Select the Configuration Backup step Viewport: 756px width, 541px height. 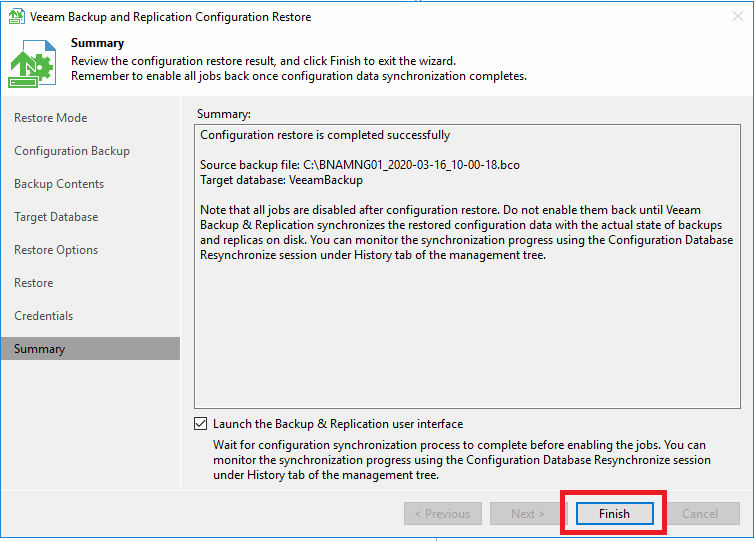[72, 151]
